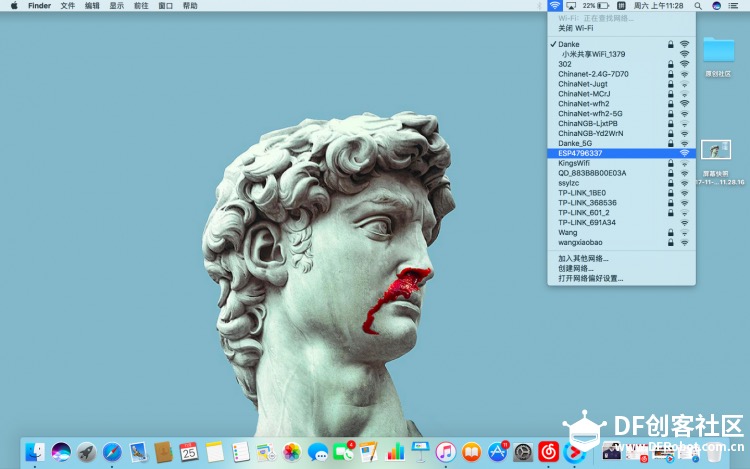Open NetEase Cloud Music red icon

click(x=549, y=452)
